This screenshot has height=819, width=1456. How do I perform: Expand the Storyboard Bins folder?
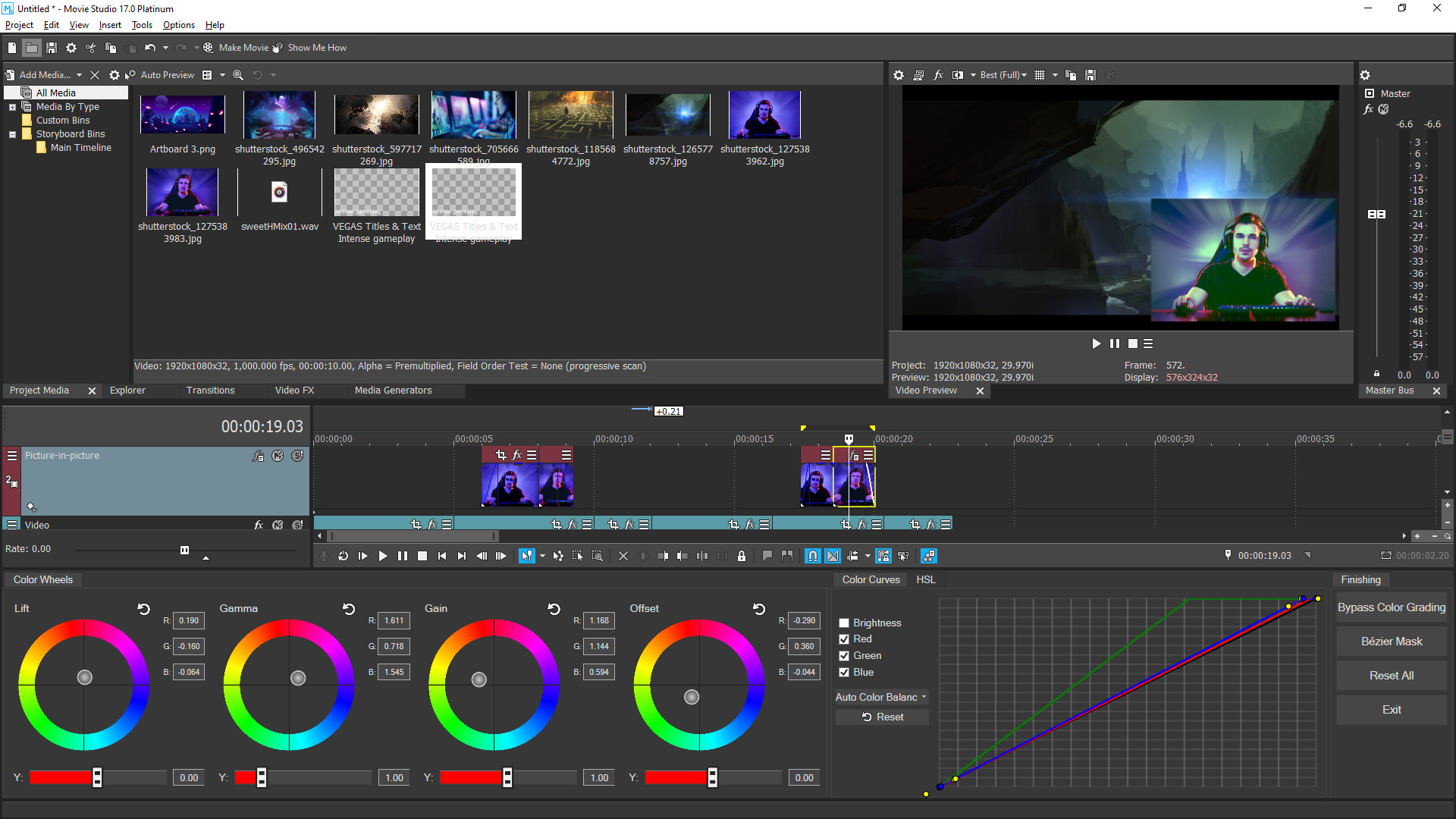pos(12,133)
